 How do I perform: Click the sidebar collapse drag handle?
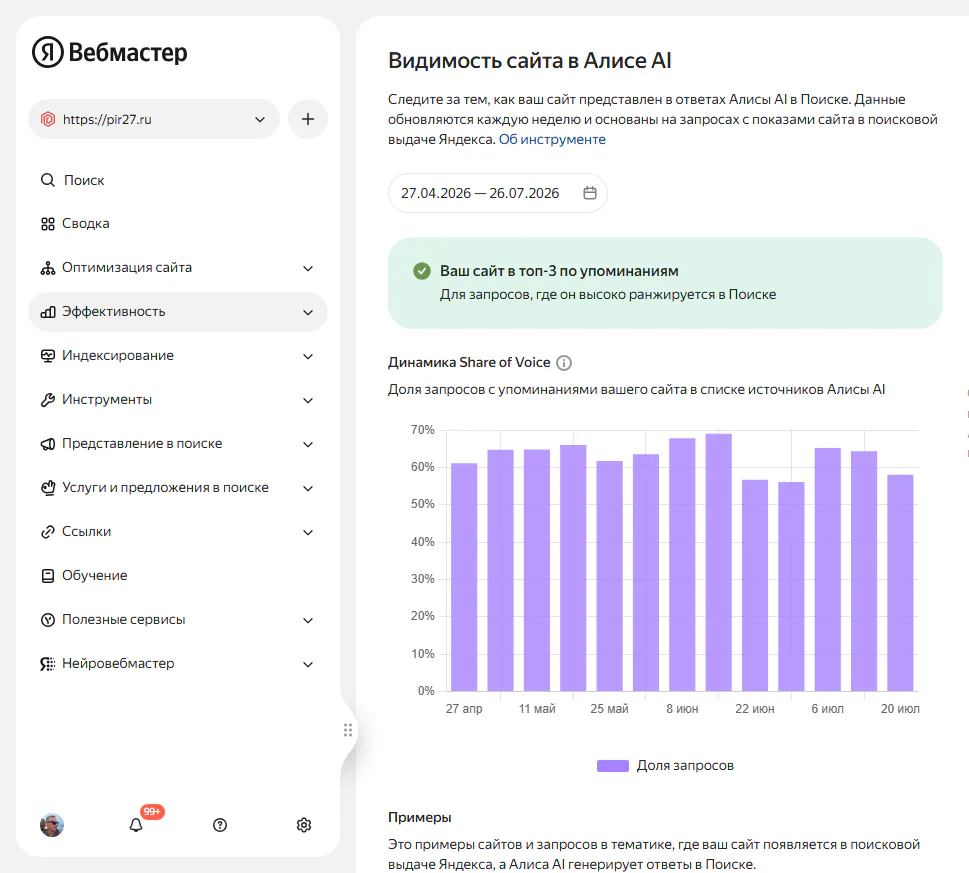(348, 730)
